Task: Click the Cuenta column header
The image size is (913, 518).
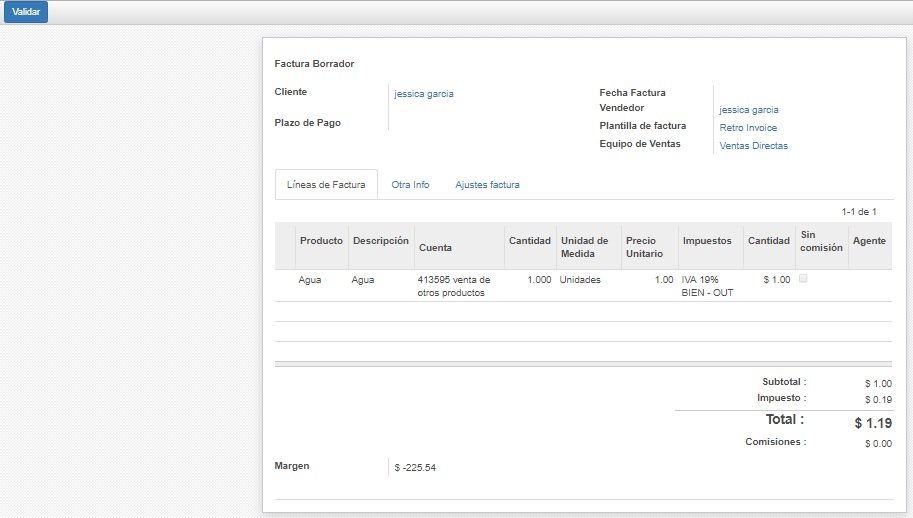Action: point(435,247)
